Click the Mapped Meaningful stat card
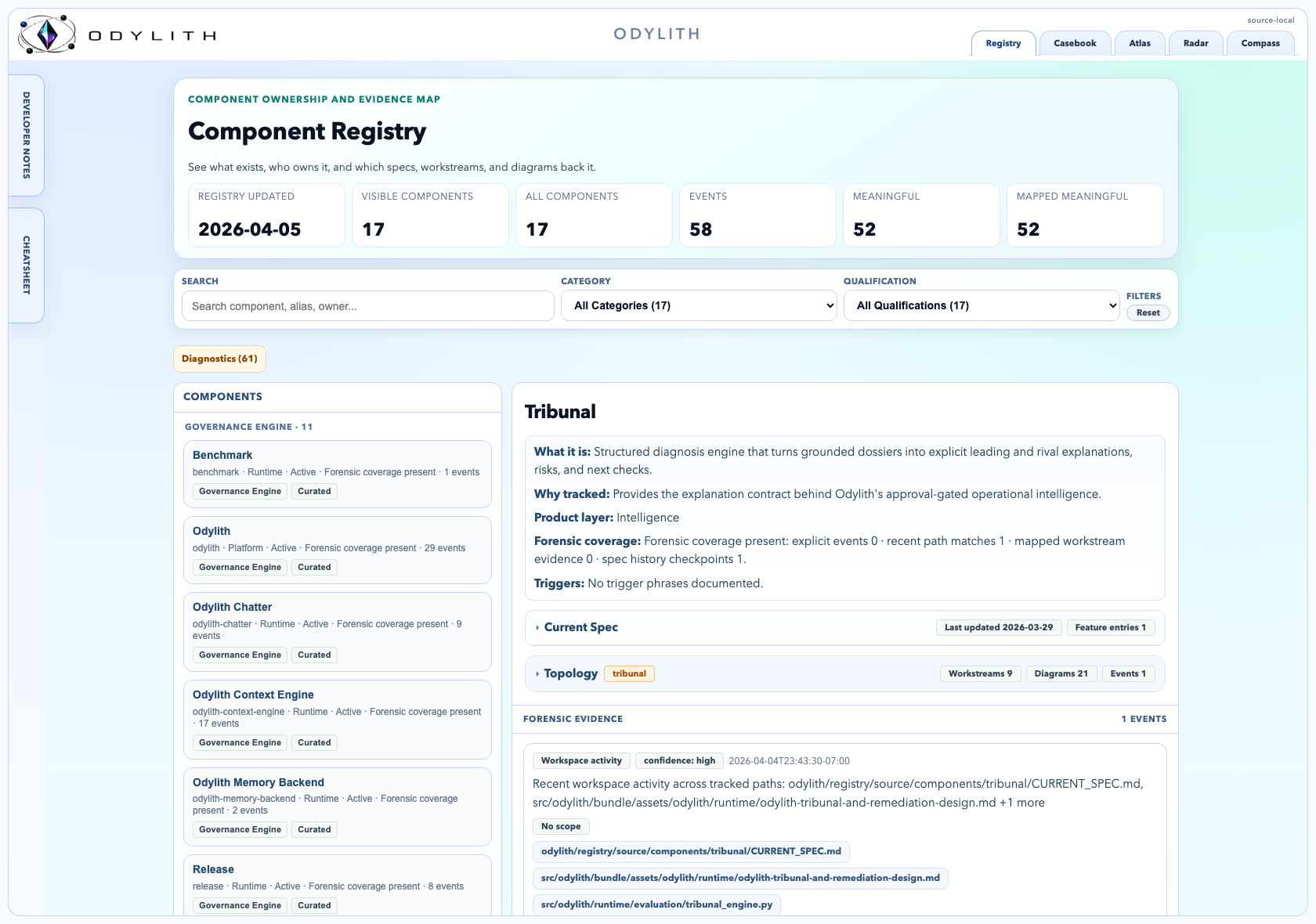1316x924 pixels. 1085,215
